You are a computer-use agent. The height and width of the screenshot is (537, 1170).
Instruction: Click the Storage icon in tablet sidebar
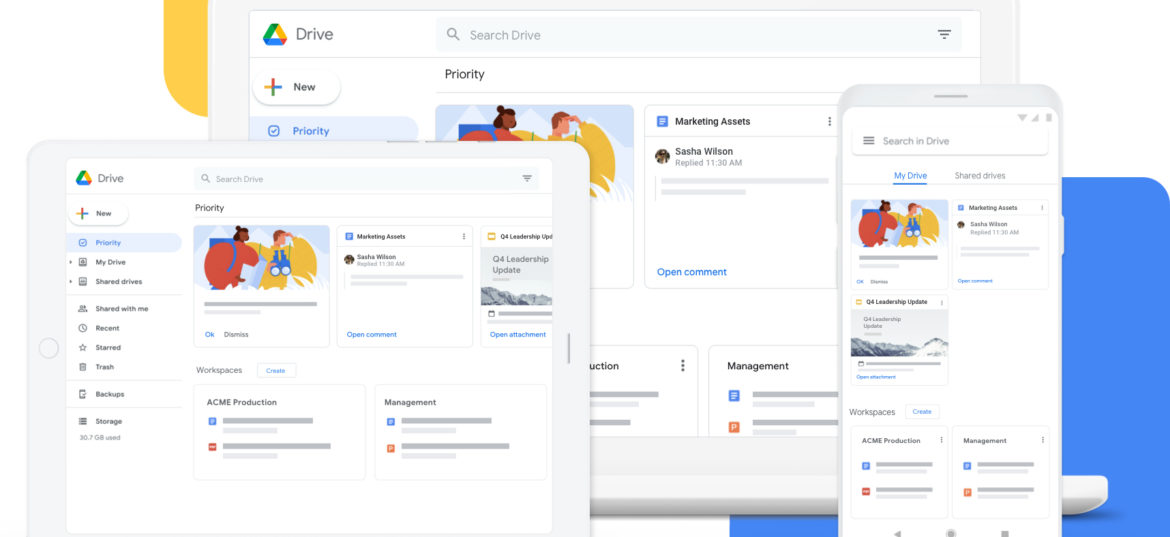[82, 422]
